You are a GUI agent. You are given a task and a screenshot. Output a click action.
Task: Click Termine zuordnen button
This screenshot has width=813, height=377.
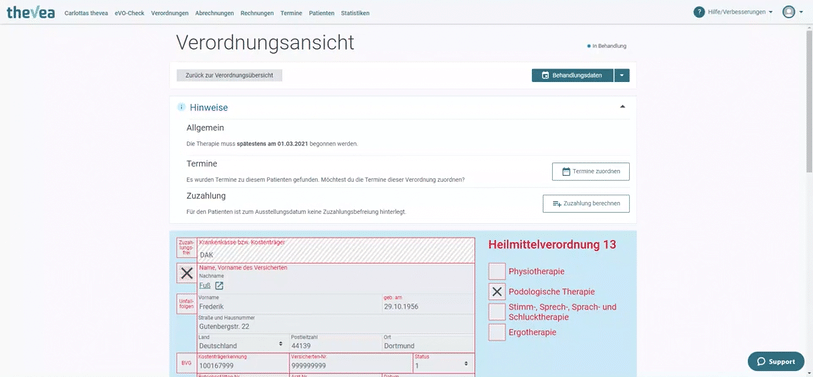point(591,172)
